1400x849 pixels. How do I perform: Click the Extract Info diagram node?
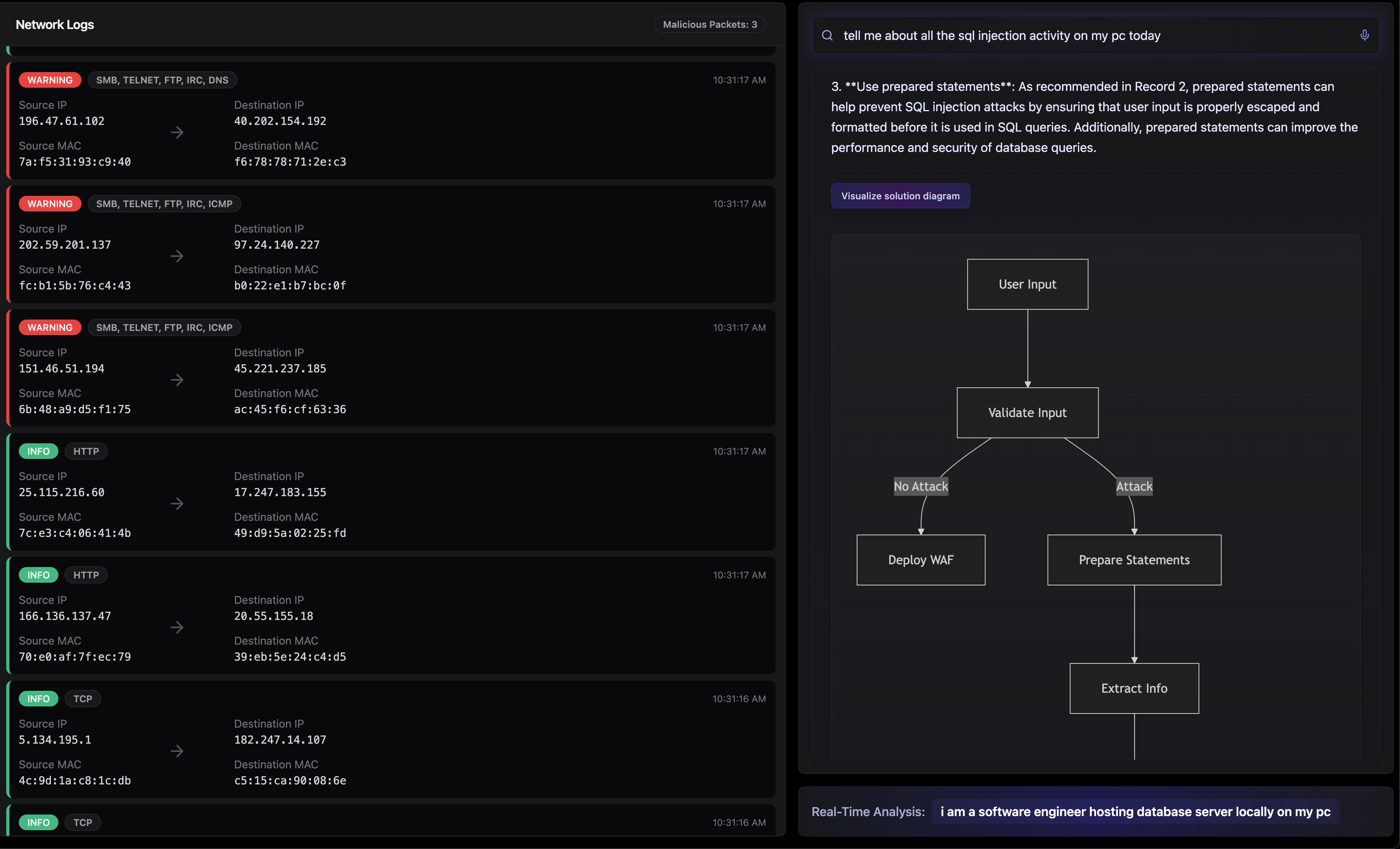tap(1134, 688)
